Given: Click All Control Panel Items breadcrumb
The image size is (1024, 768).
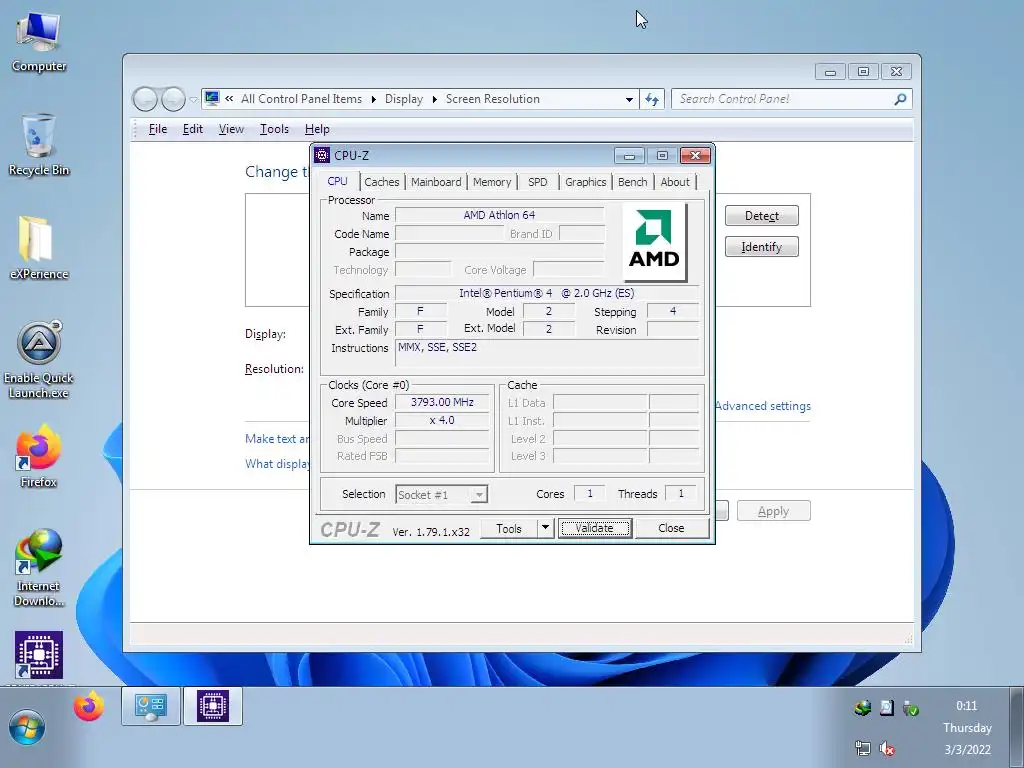Looking at the screenshot, I should pos(301,99).
